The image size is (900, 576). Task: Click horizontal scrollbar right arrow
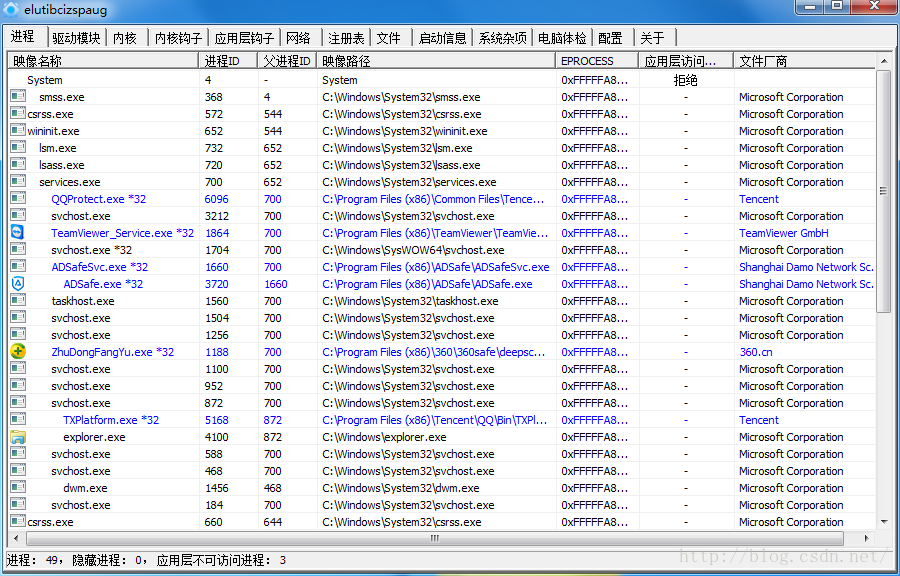(x=867, y=538)
